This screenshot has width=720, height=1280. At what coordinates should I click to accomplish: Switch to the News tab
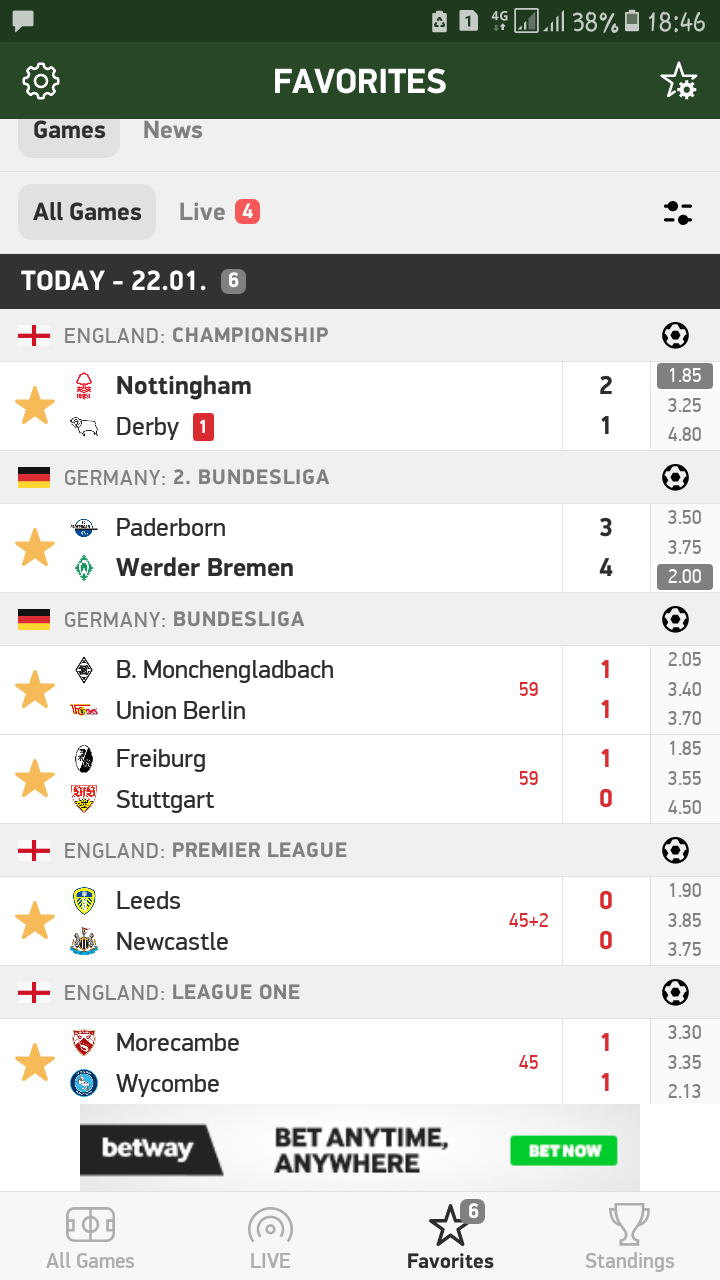click(x=172, y=130)
